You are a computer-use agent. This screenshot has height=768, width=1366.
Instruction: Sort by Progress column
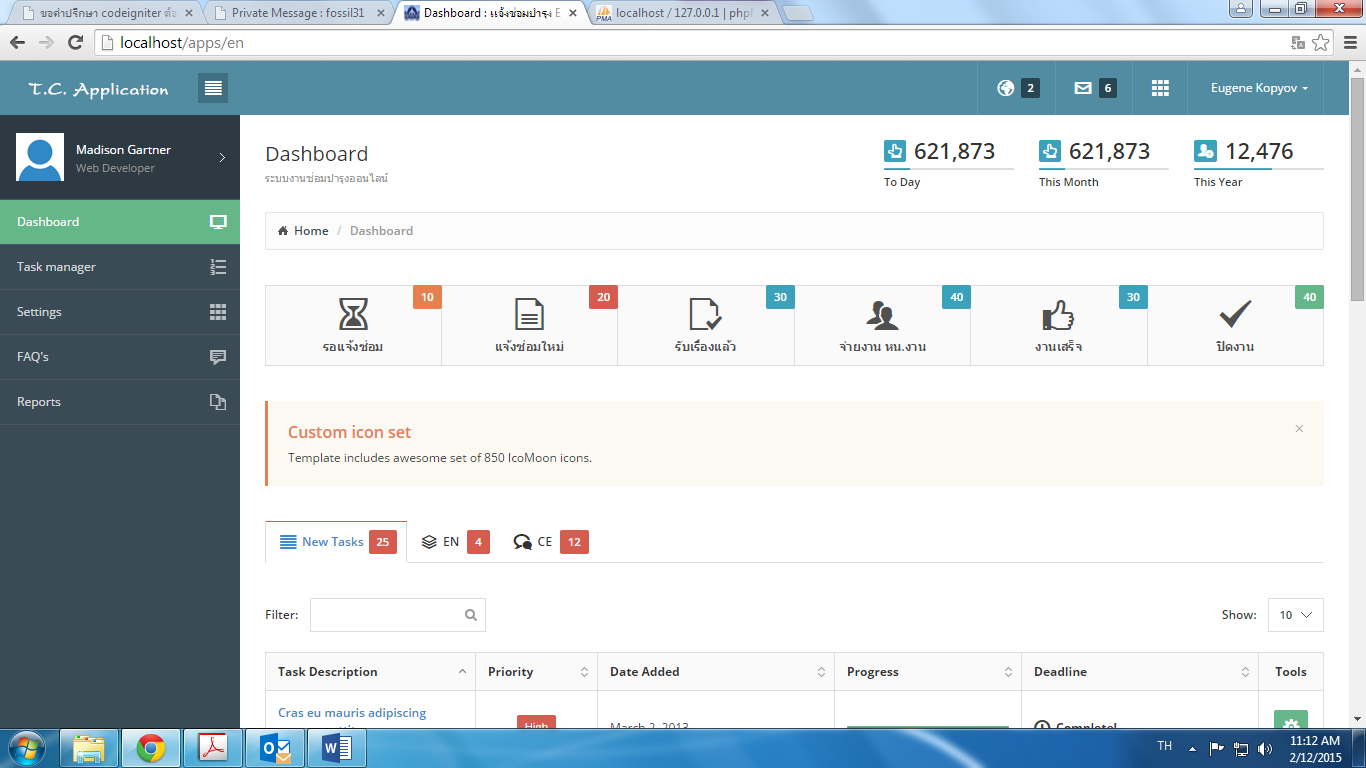click(928, 672)
